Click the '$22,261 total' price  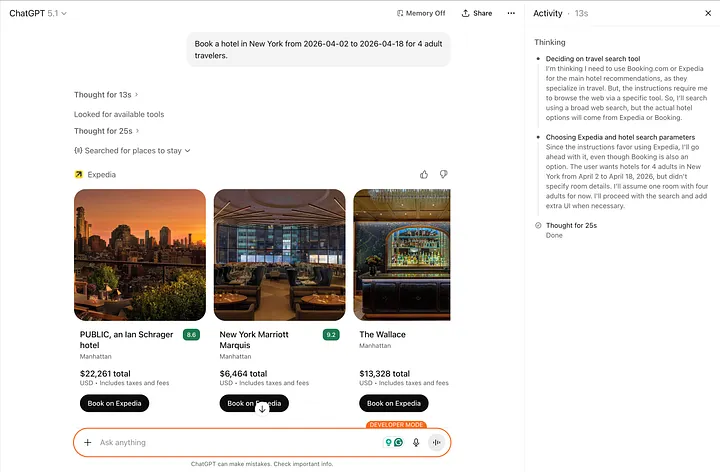(x=105, y=374)
